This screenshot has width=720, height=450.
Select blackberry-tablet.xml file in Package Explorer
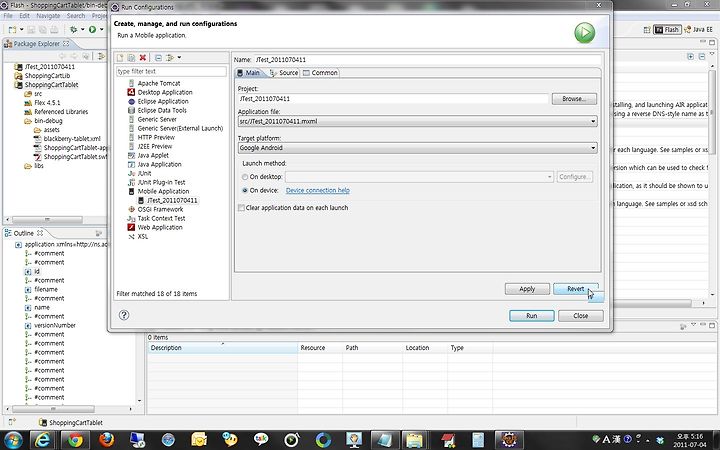click(x=72, y=139)
